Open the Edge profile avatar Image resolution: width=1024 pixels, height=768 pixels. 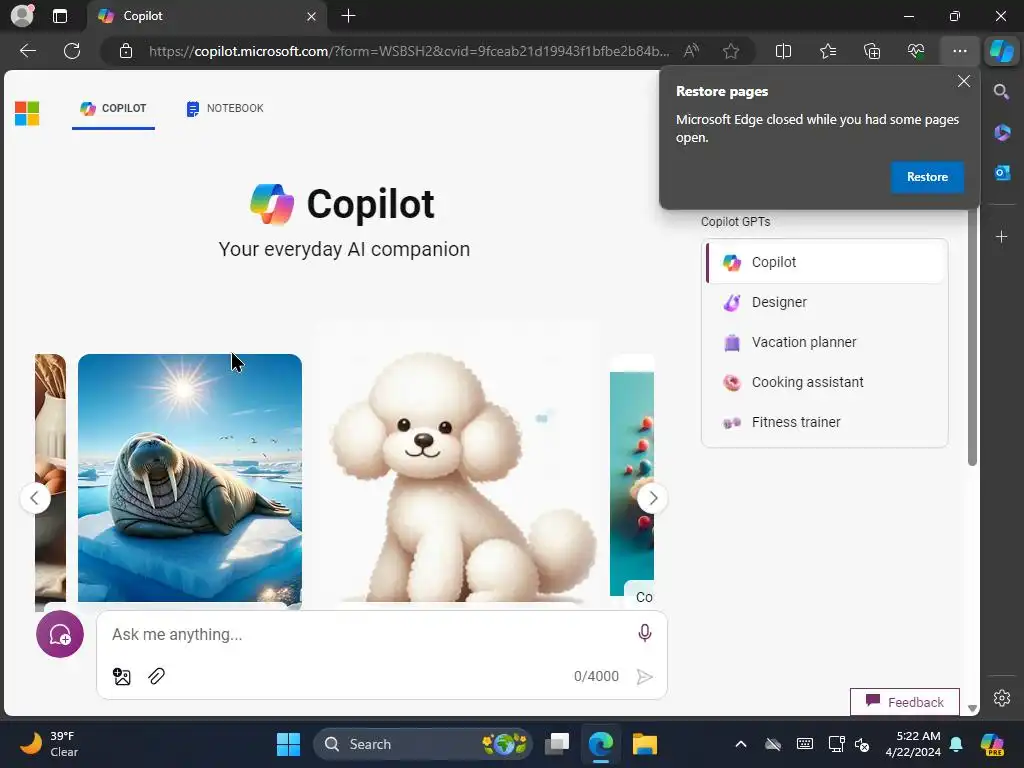tap(22, 16)
